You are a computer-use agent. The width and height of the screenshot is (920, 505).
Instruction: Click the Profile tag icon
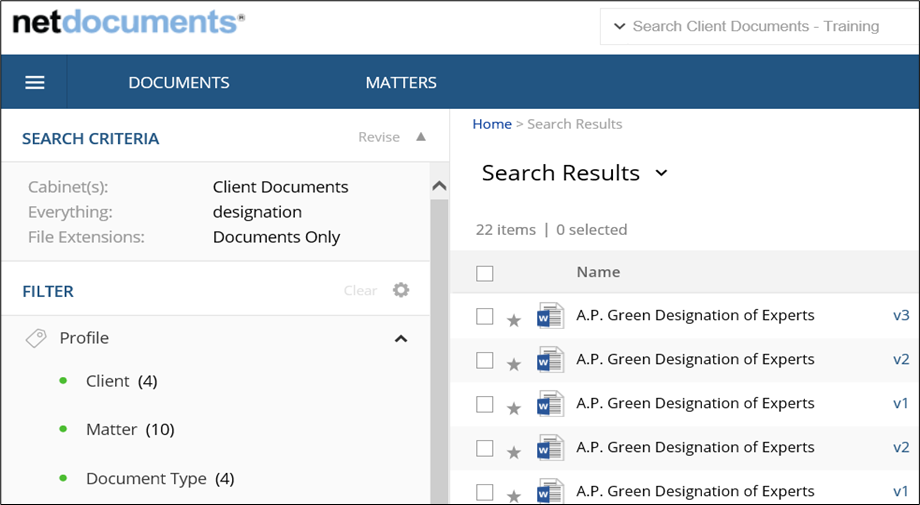(36, 338)
